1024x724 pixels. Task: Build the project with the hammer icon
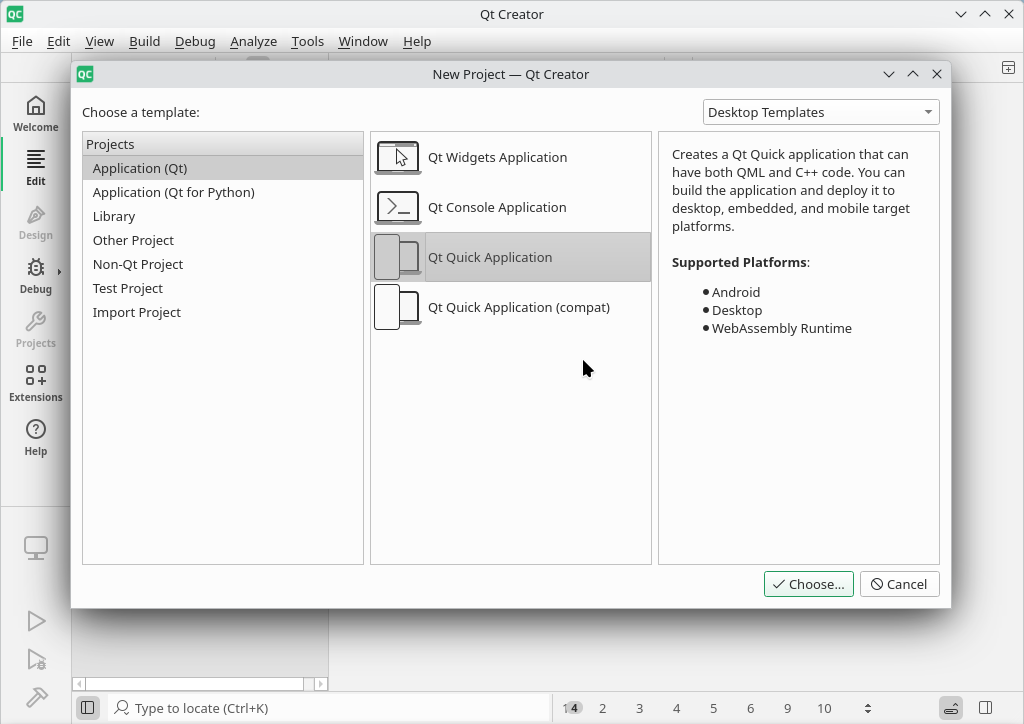[x=37, y=697]
